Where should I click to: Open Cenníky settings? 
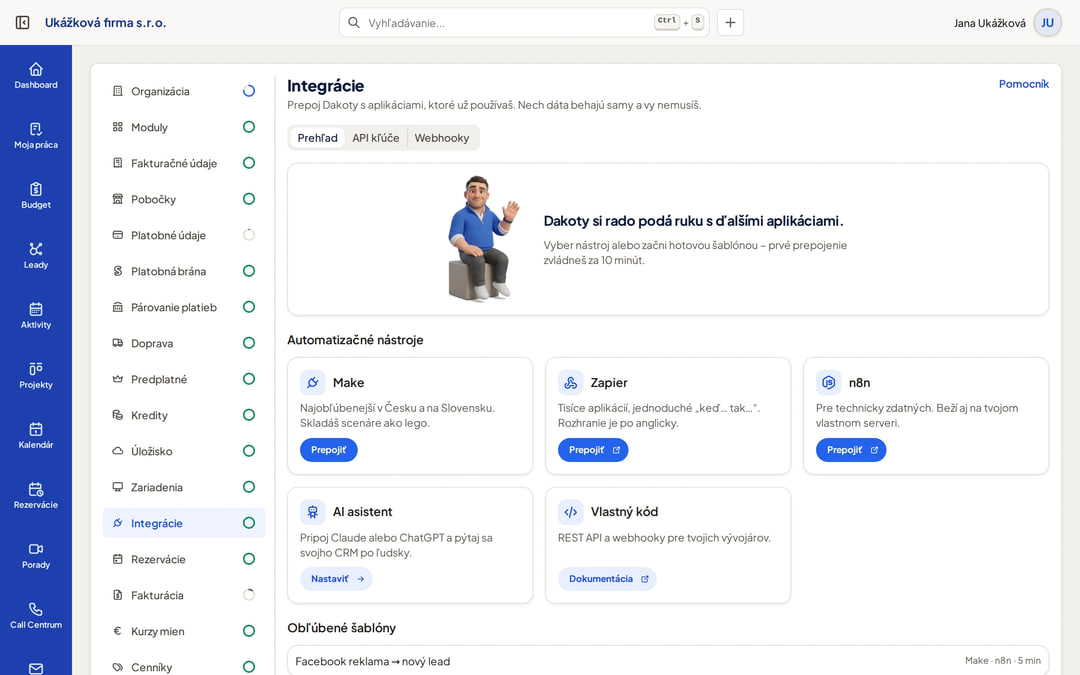point(184,667)
